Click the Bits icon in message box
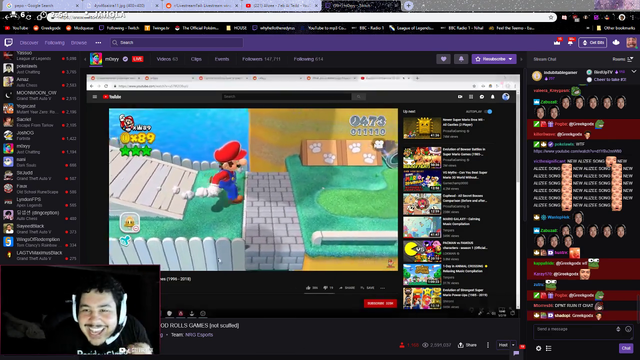Screen dimensions: 640x360 tap(618, 329)
